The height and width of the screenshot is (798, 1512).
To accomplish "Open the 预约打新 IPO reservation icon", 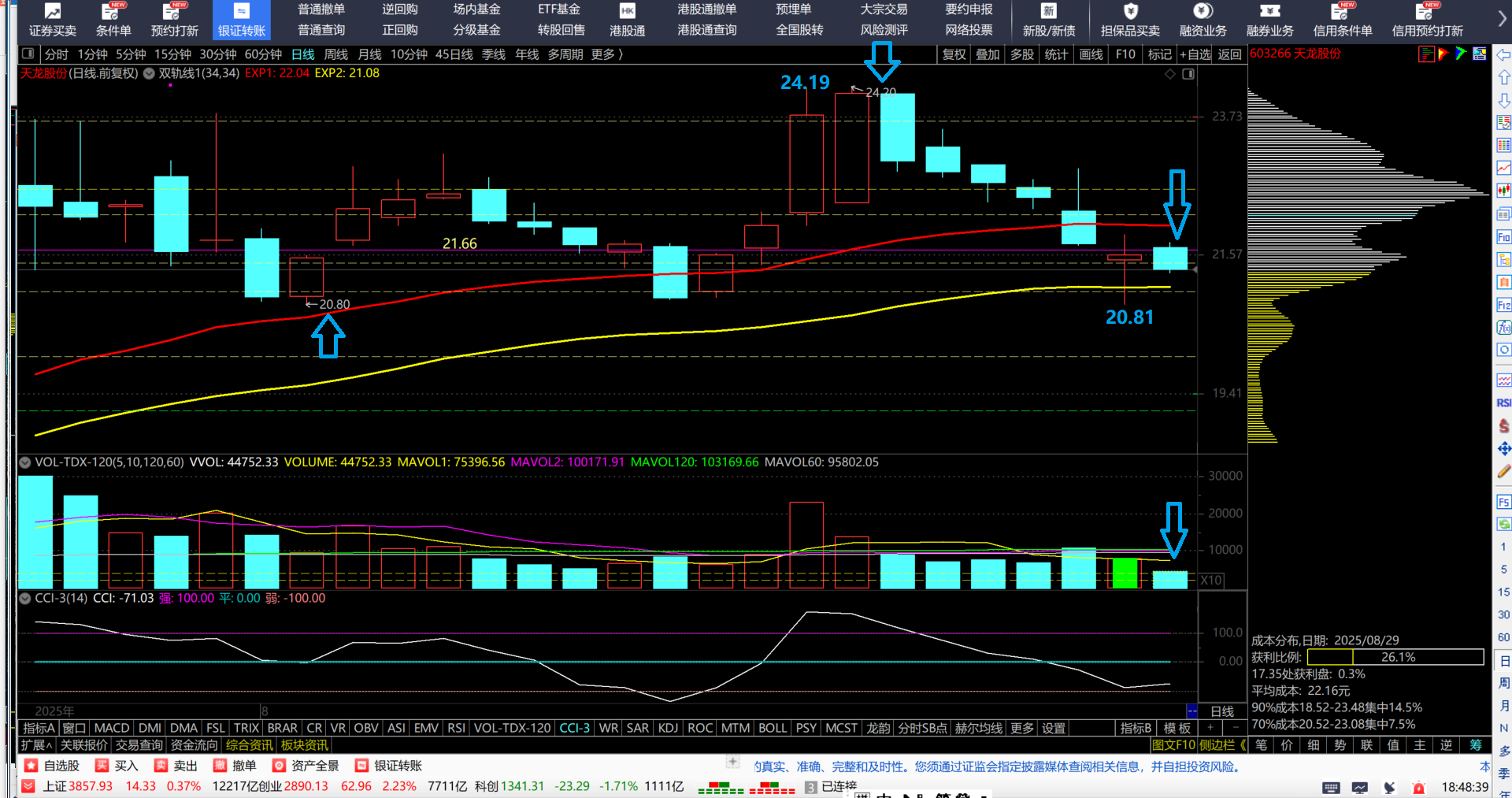I will click(x=175, y=20).
